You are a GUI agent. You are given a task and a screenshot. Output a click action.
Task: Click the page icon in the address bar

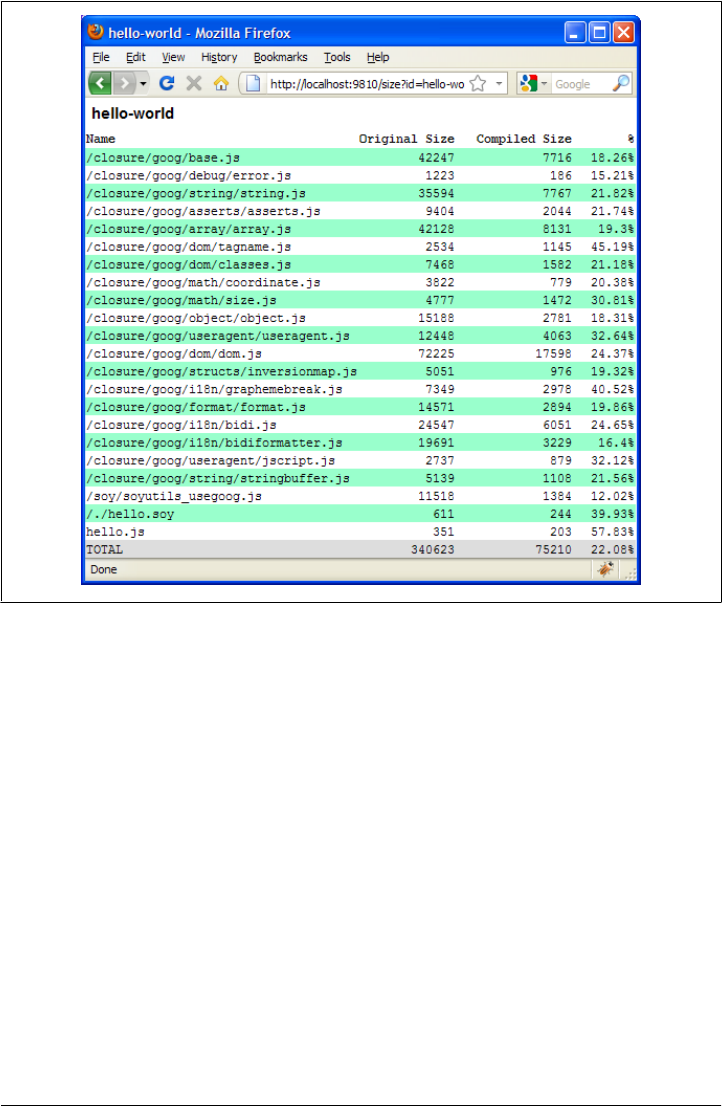(253, 83)
